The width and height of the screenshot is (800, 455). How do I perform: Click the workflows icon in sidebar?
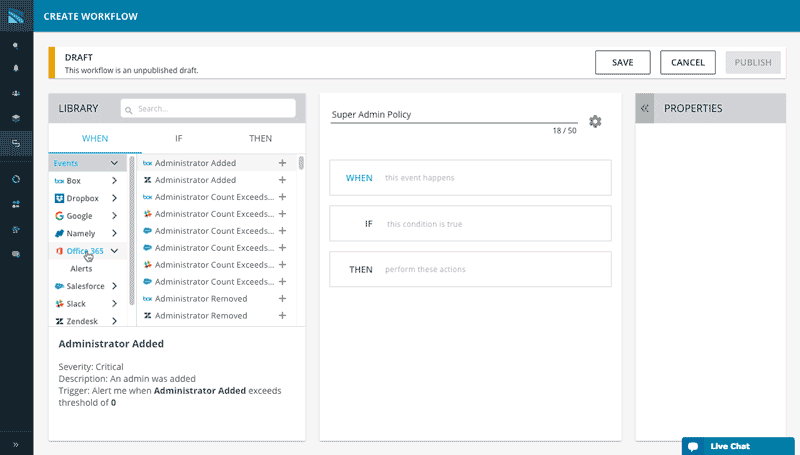tap(16, 144)
